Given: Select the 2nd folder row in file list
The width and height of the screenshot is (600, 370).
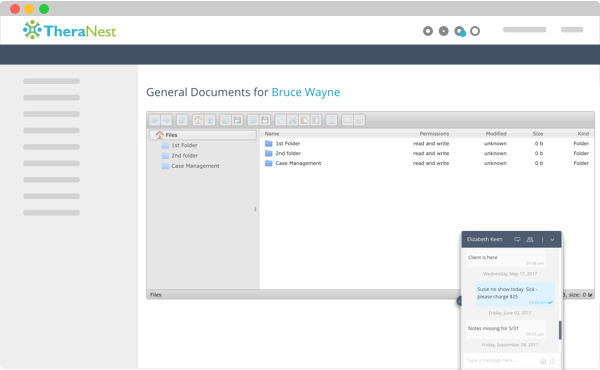Looking at the screenshot, I should pyautogui.click(x=427, y=153).
